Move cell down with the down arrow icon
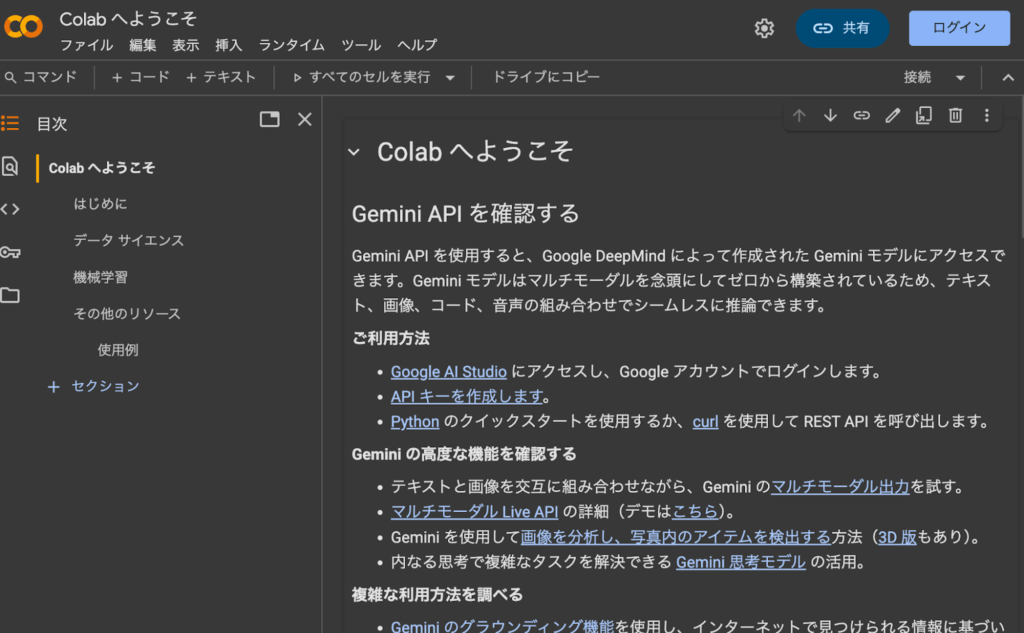This screenshot has height=633, width=1024. coord(830,116)
